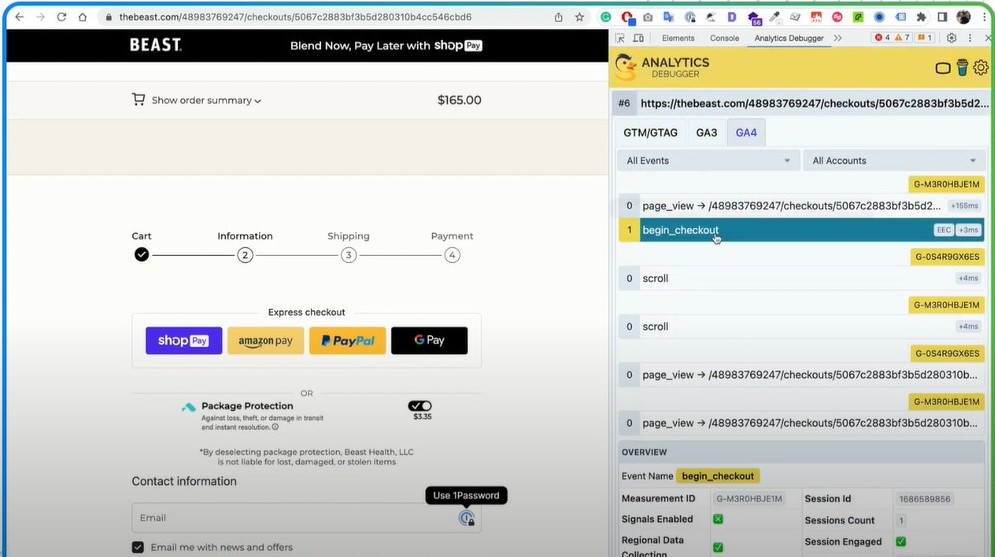Pay with Amazon Pay button
The width and height of the screenshot is (995, 557).
click(x=265, y=341)
